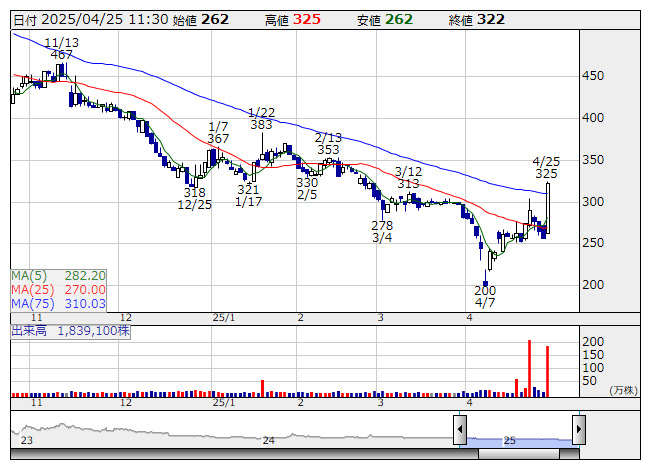Click the 3/12 313 annotation

[x=408, y=177]
